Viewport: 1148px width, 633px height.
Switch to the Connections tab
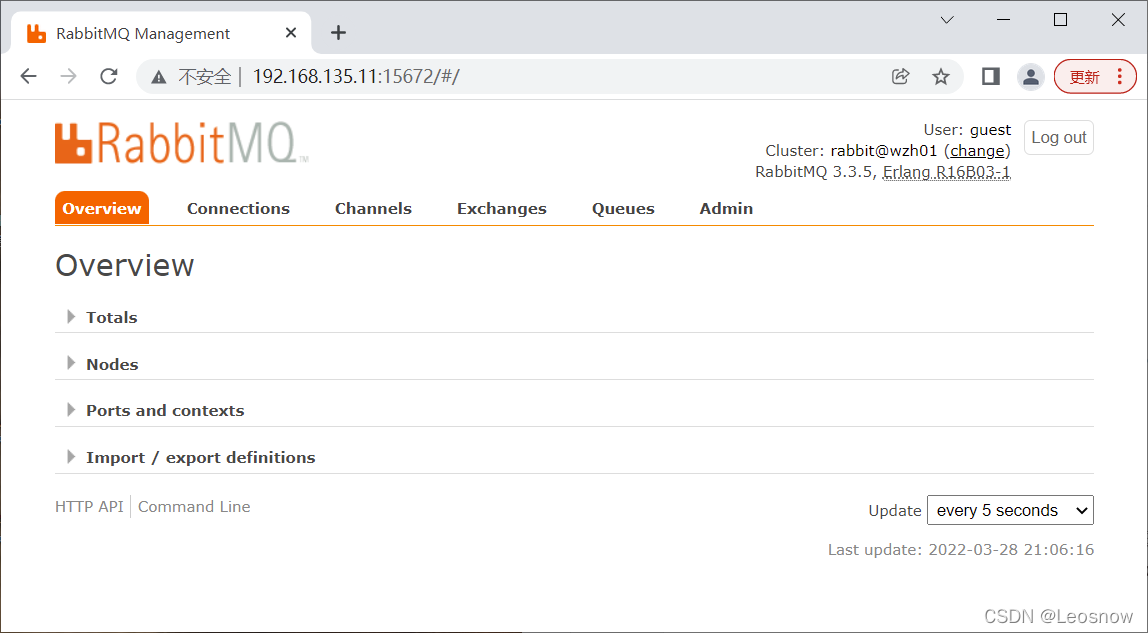pos(239,209)
